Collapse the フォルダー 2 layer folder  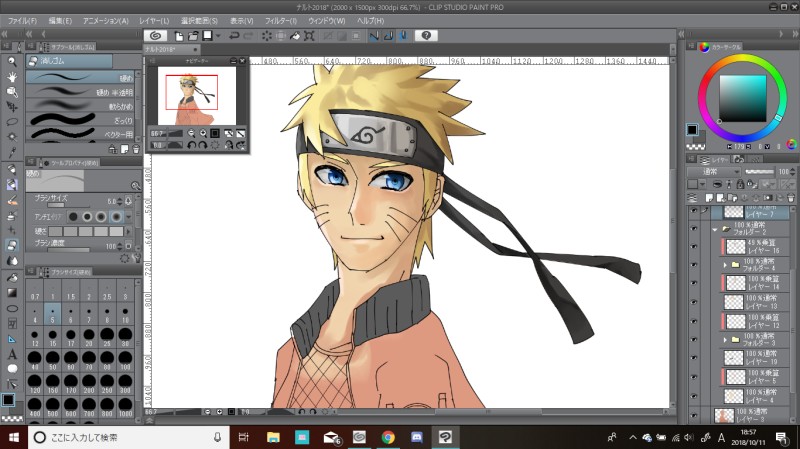pos(715,230)
